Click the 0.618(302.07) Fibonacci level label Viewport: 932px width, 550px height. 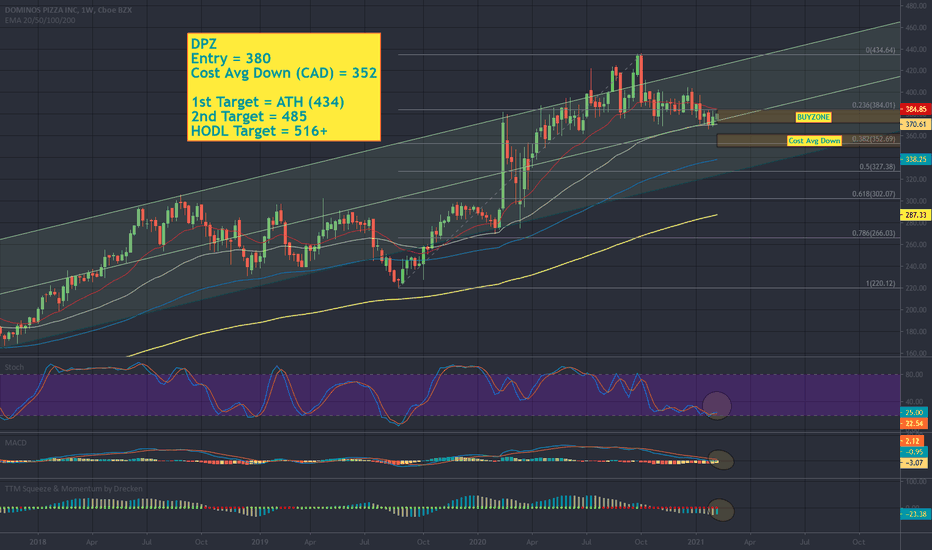click(874, 194)
